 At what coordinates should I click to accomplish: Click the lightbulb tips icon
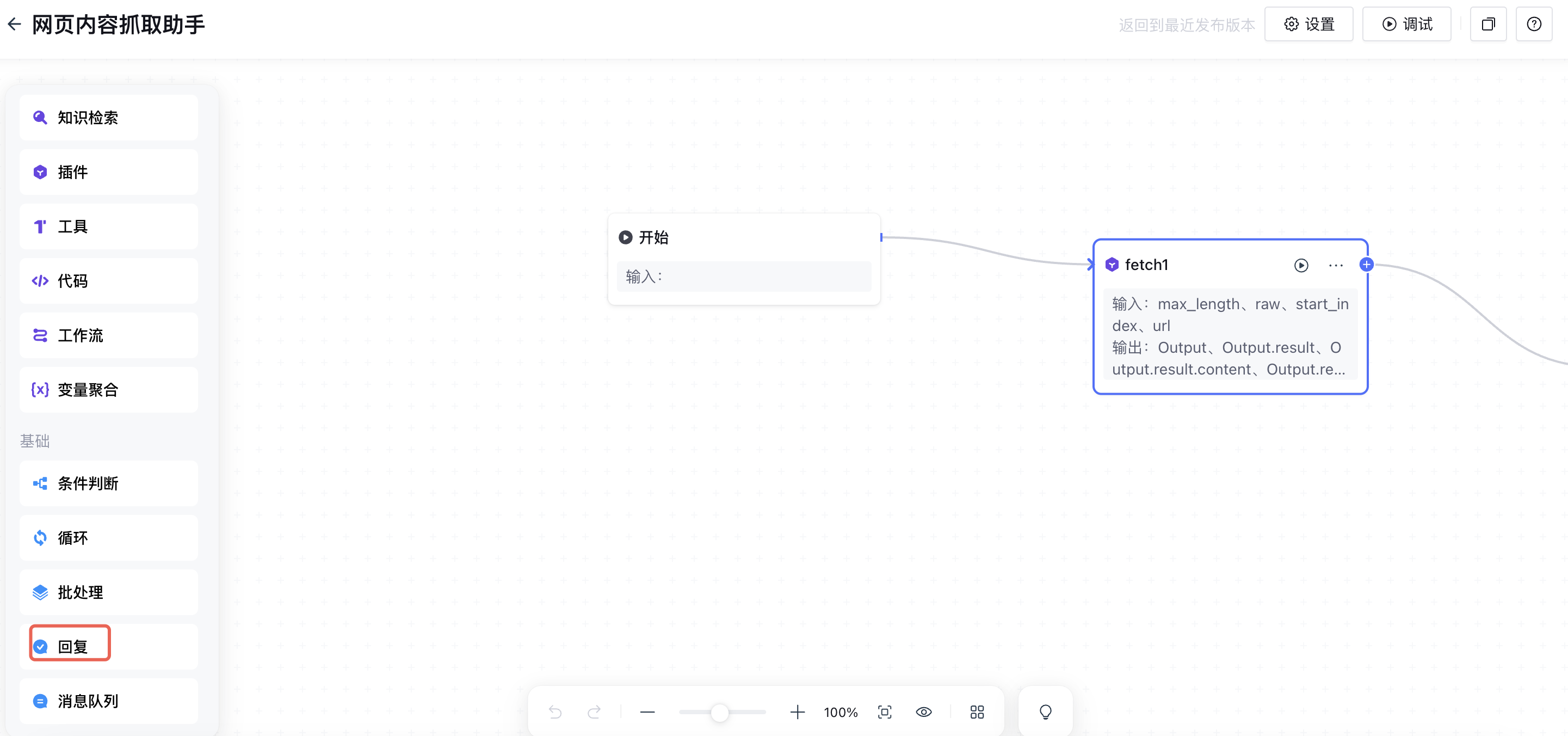pyautogui.click(x=1045, y=712)
